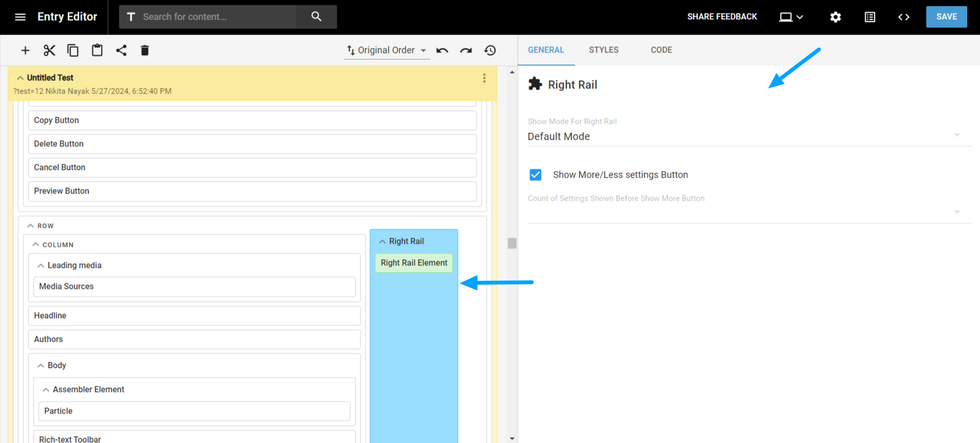Switch to the Code tab
Screen dimensions: 980x443
pos(661,50)
